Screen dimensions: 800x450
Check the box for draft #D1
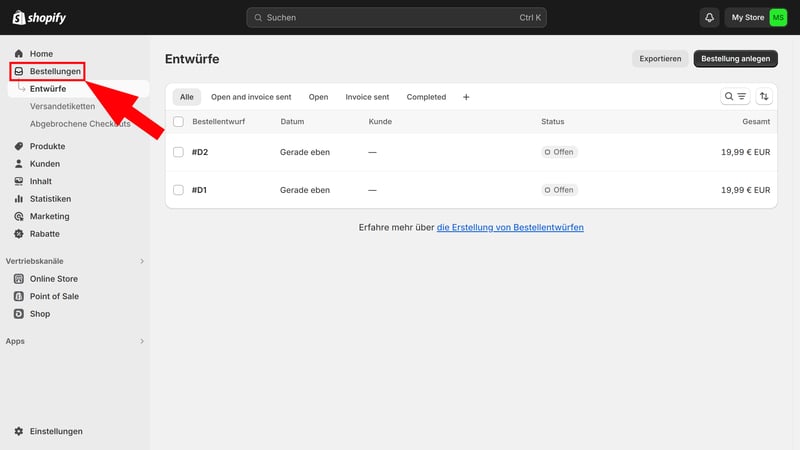click(x=178, y=190)
